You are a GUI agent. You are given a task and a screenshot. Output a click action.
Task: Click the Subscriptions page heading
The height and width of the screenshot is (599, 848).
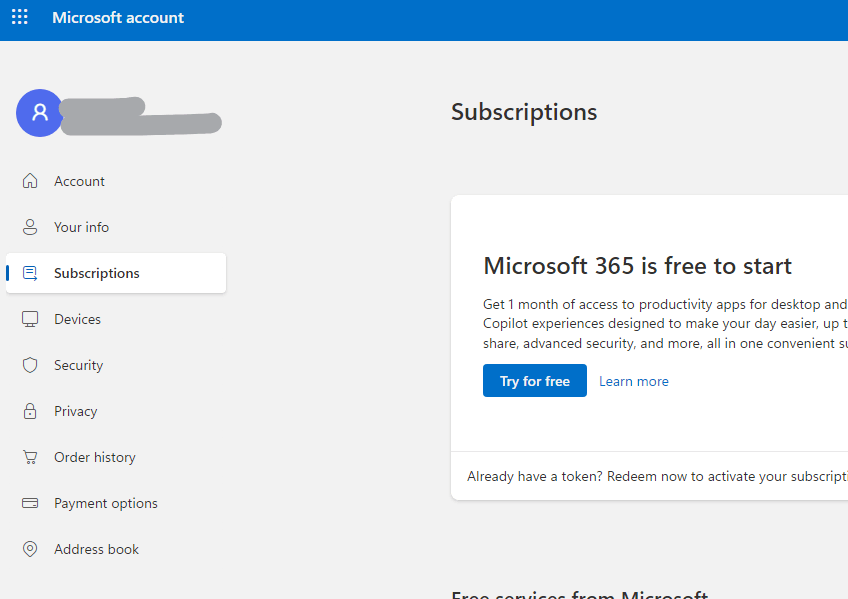click(x=524, y=112)
